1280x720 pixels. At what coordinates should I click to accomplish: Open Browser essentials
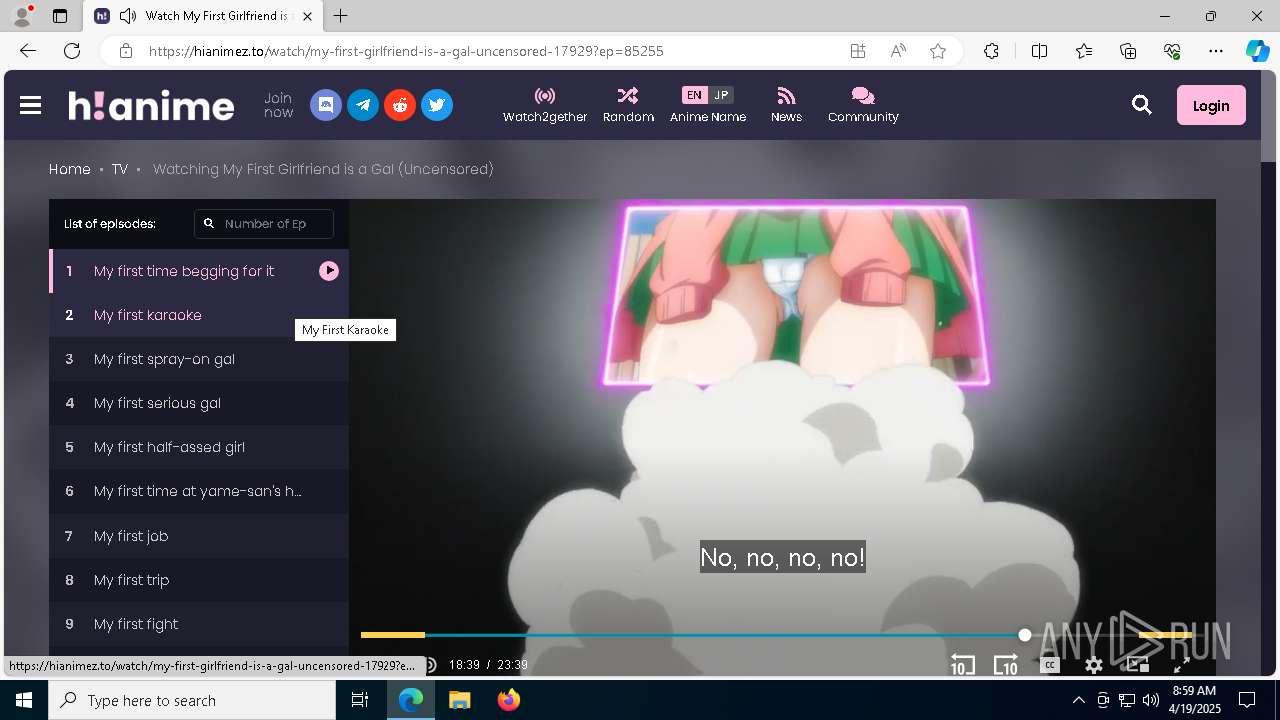[x=1172, y=51]
